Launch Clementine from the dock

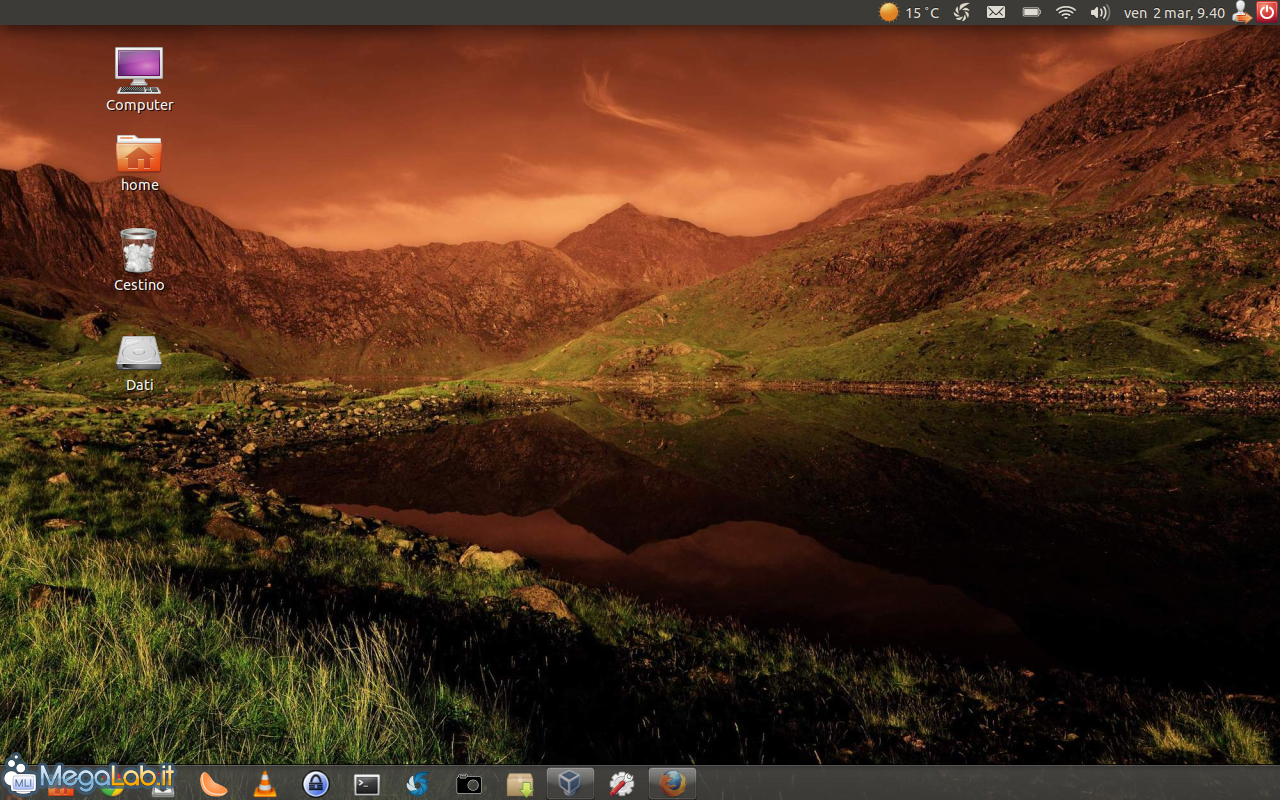pos(213,784)
